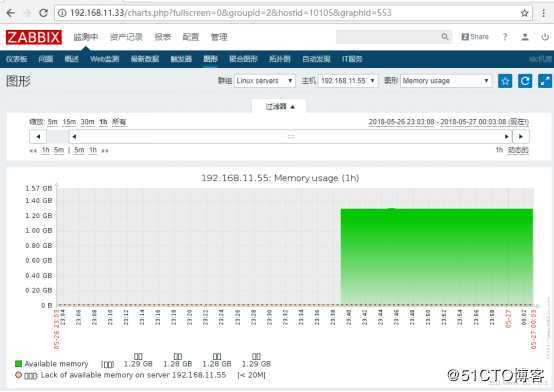Image resolution: width=554 pixels, height=392 pixels.
Task: Click the inner left arrow on time slider
Action: [x=74, y=136]
